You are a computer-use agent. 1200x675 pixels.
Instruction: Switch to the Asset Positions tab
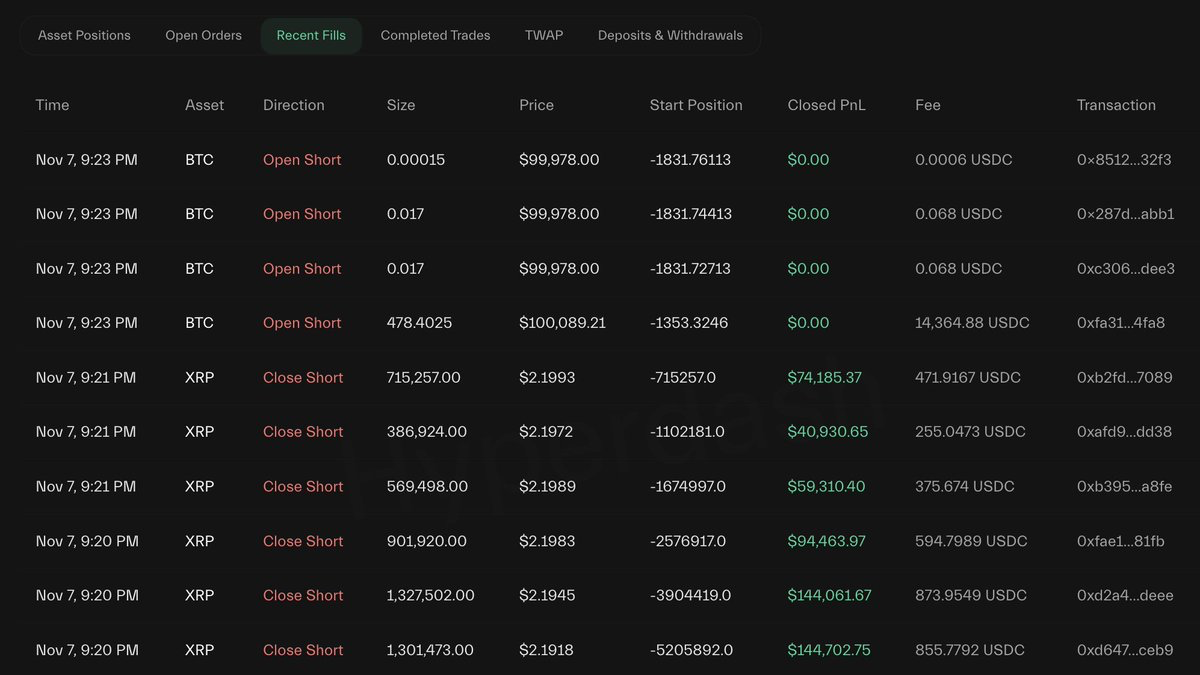[84, 35]
